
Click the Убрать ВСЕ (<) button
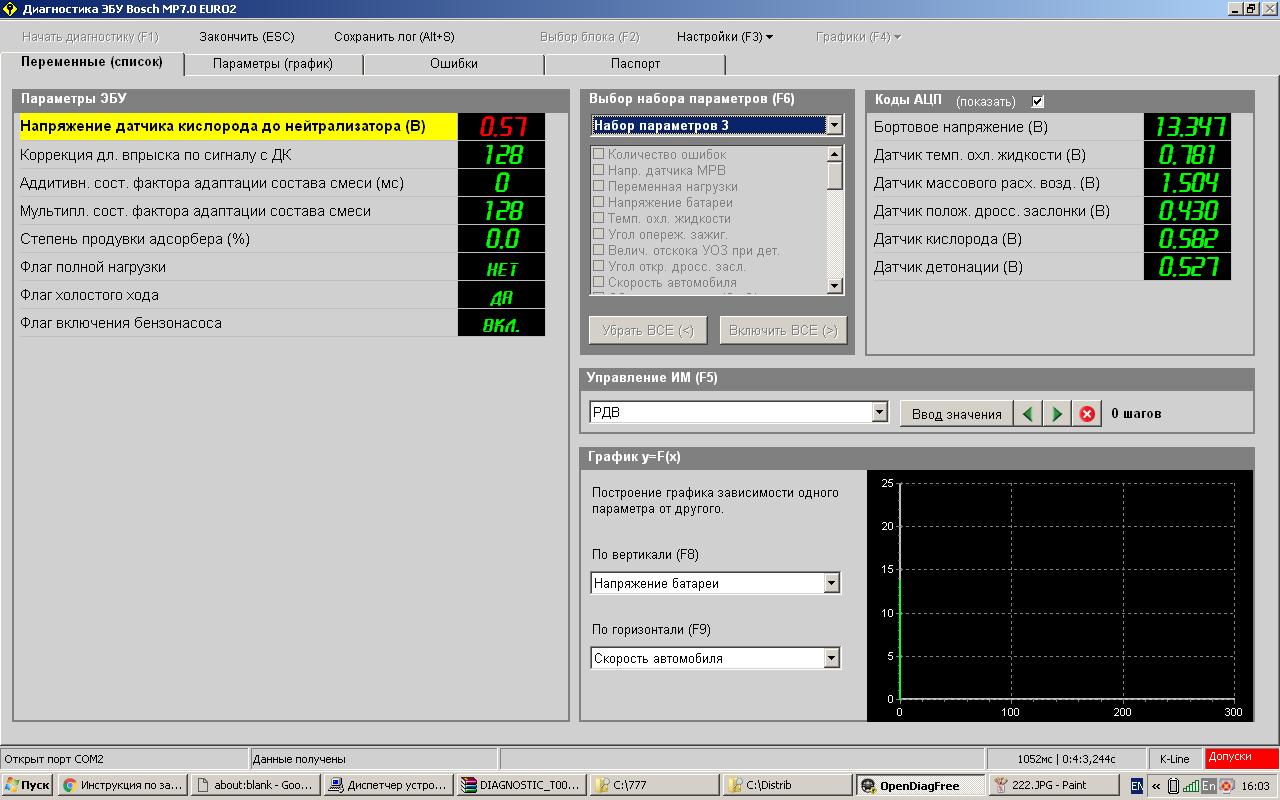648,330
